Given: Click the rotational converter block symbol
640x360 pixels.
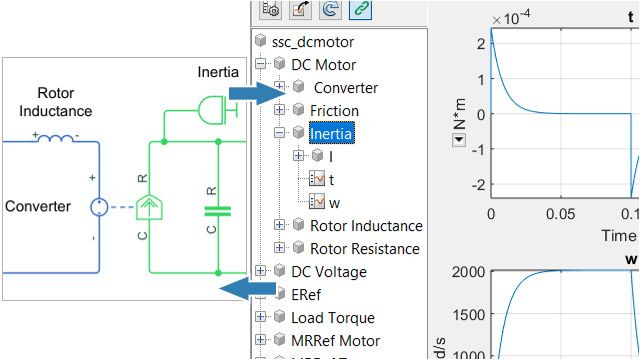Looking at the screenshot, I should [149, 207].
